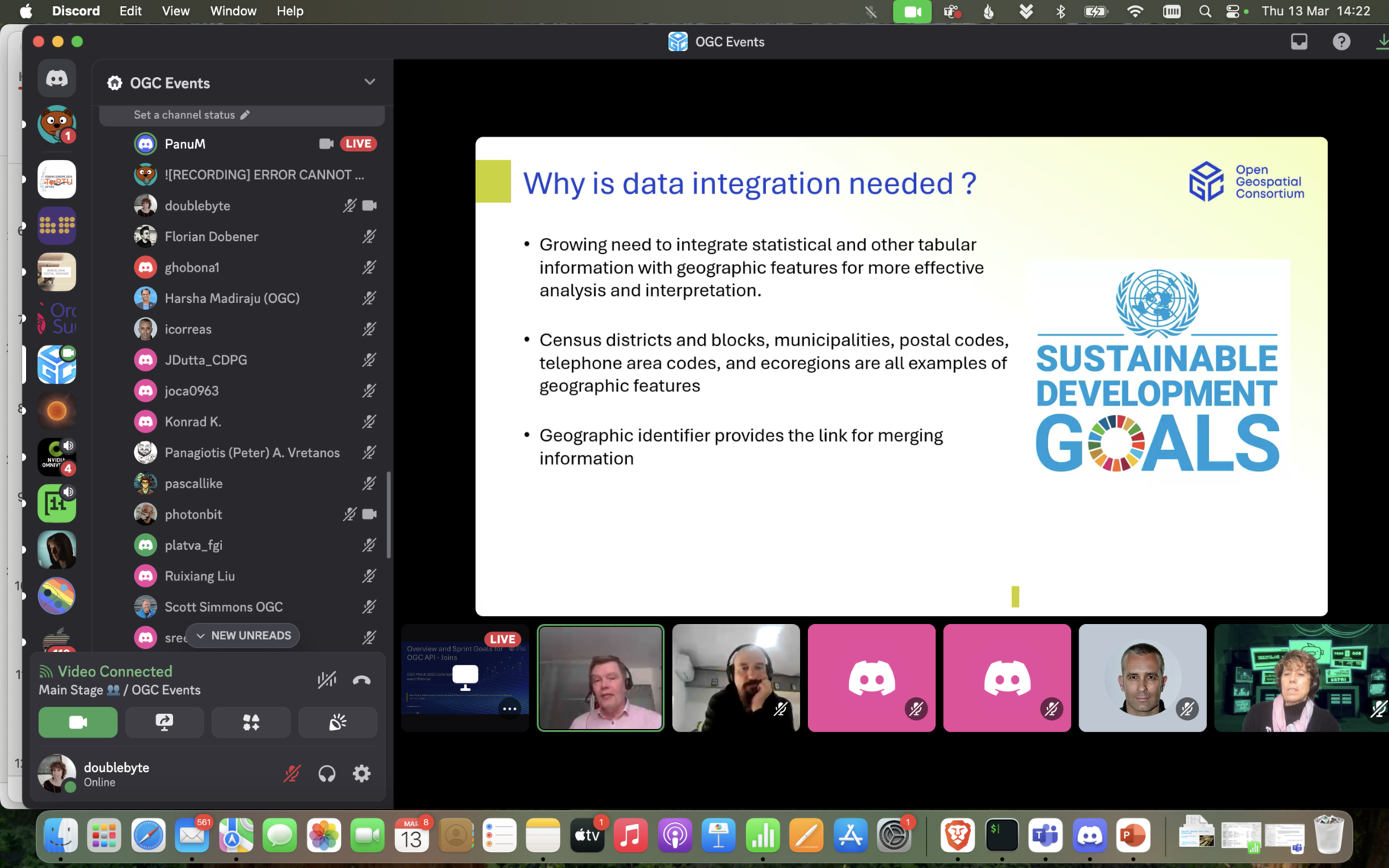Image resolution: width=1389 pixels, height=868 pixels.
Task: Click muted mic icon next to Scott Simmons OGC
Action: coord(369,607)
